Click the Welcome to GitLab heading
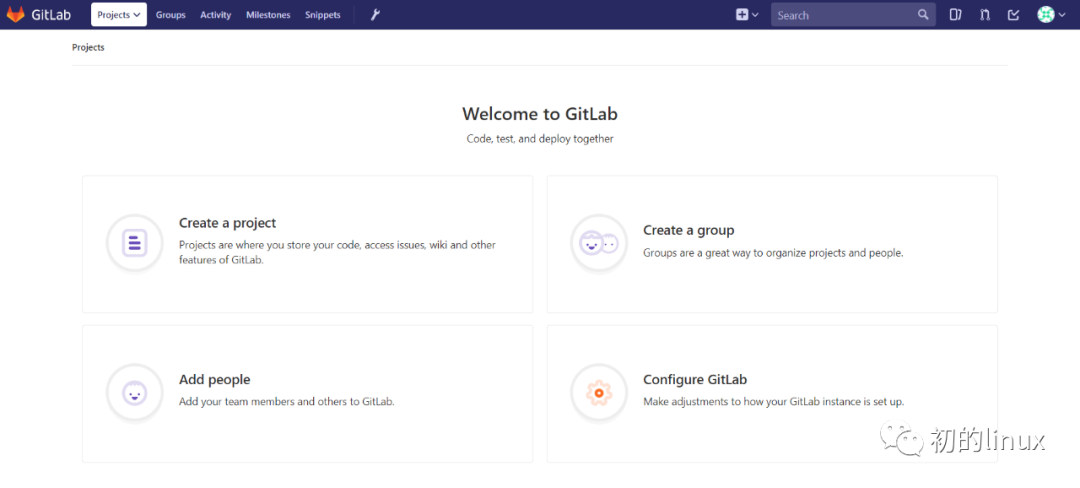The height and width of the screenshot is (488, 1080). click(x=540, y=113)
